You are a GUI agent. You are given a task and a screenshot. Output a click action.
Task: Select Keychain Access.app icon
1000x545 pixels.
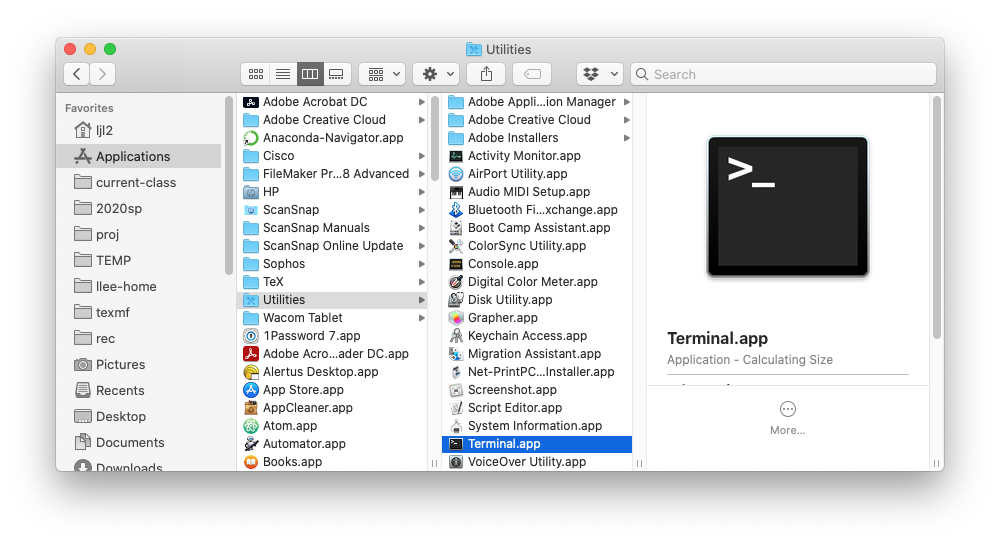[456, 336]
